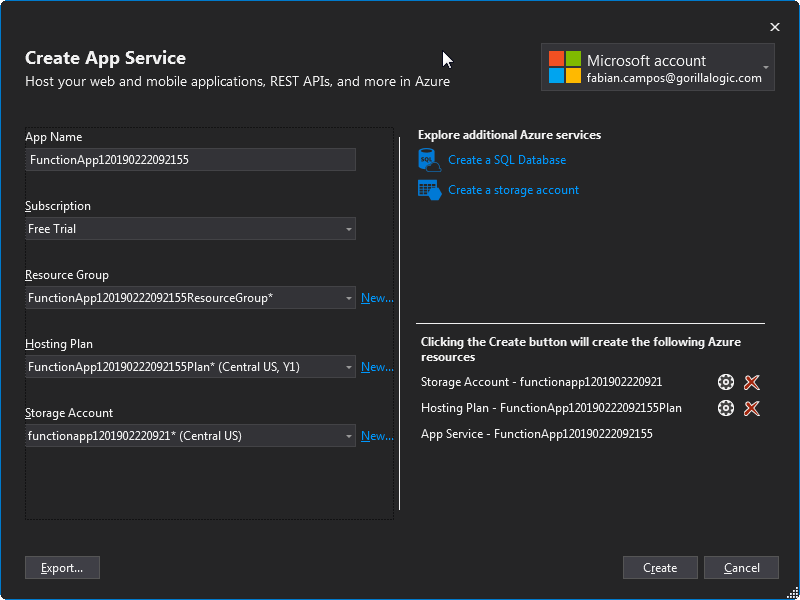
Task: Click the Explore additional Azure services heading
Action: pyautogui.click(x=509, y=135)
